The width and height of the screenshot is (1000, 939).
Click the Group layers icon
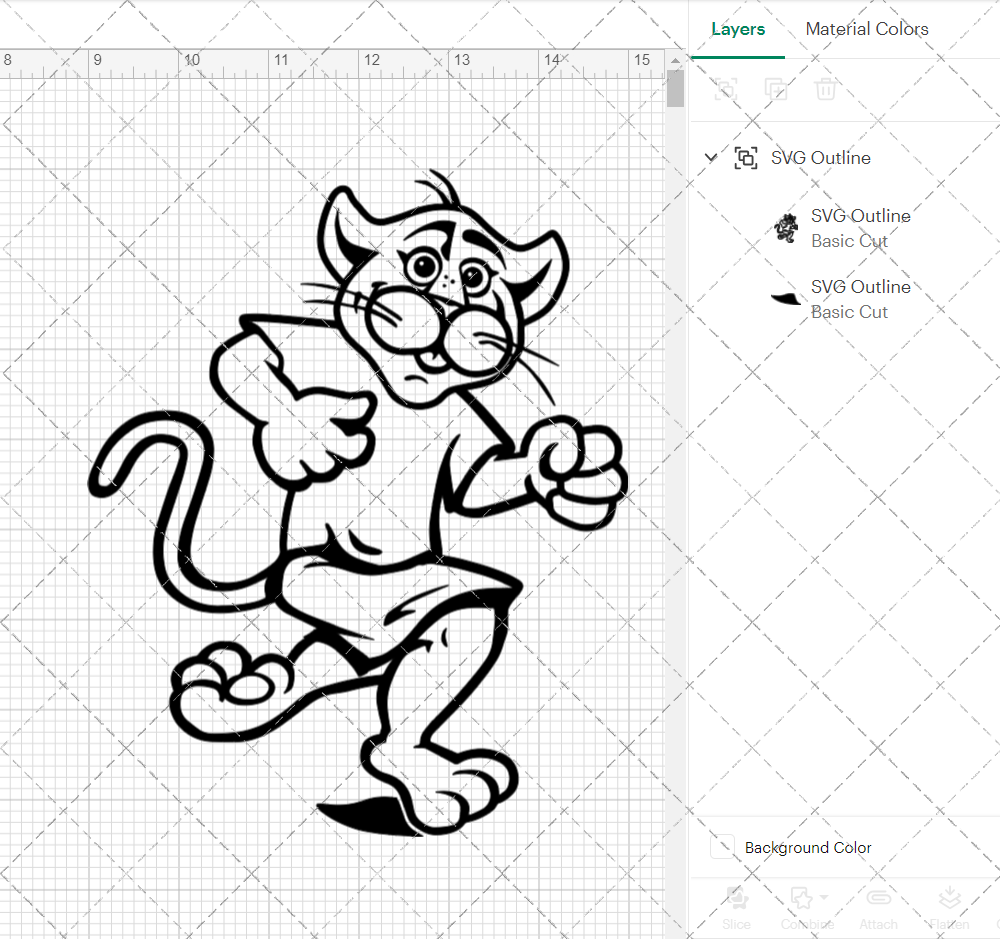[726, 89]
